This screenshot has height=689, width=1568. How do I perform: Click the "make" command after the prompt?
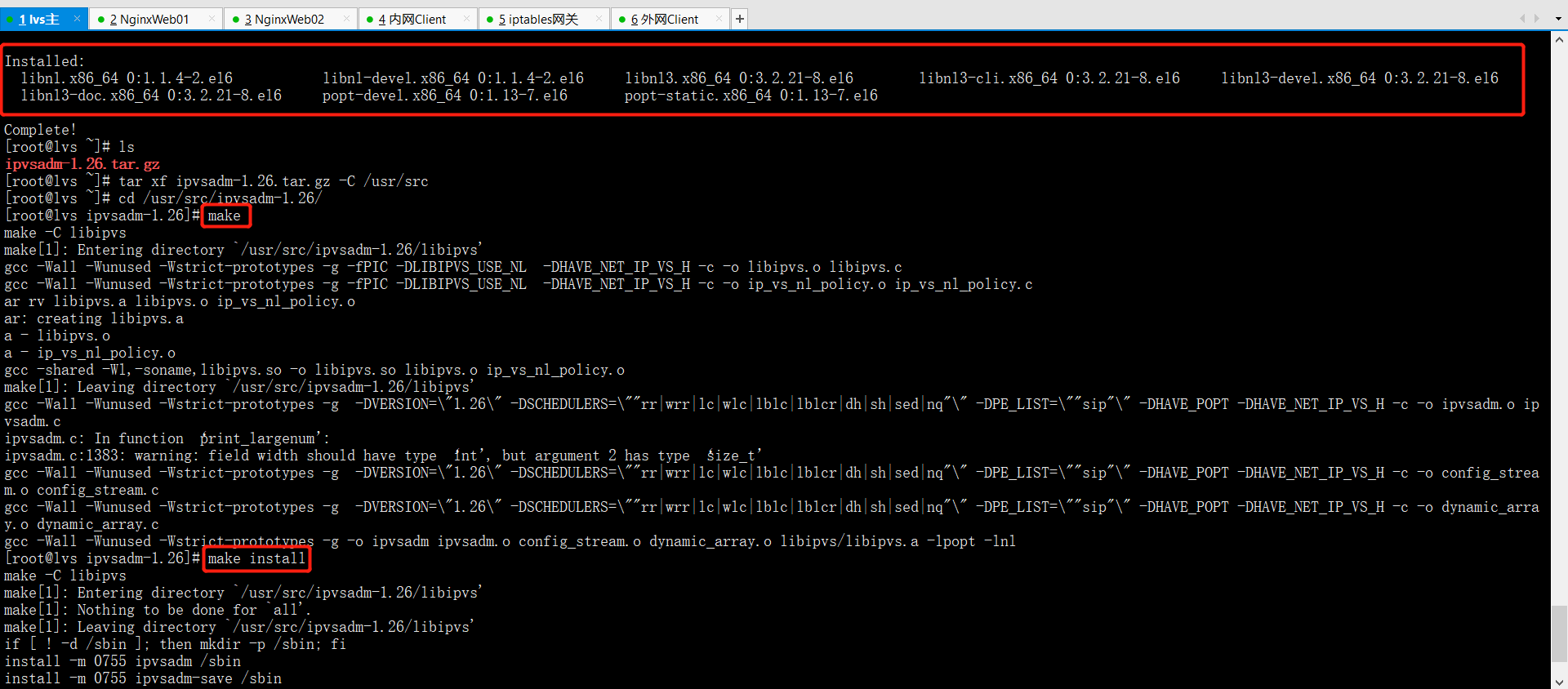(224, 216)
